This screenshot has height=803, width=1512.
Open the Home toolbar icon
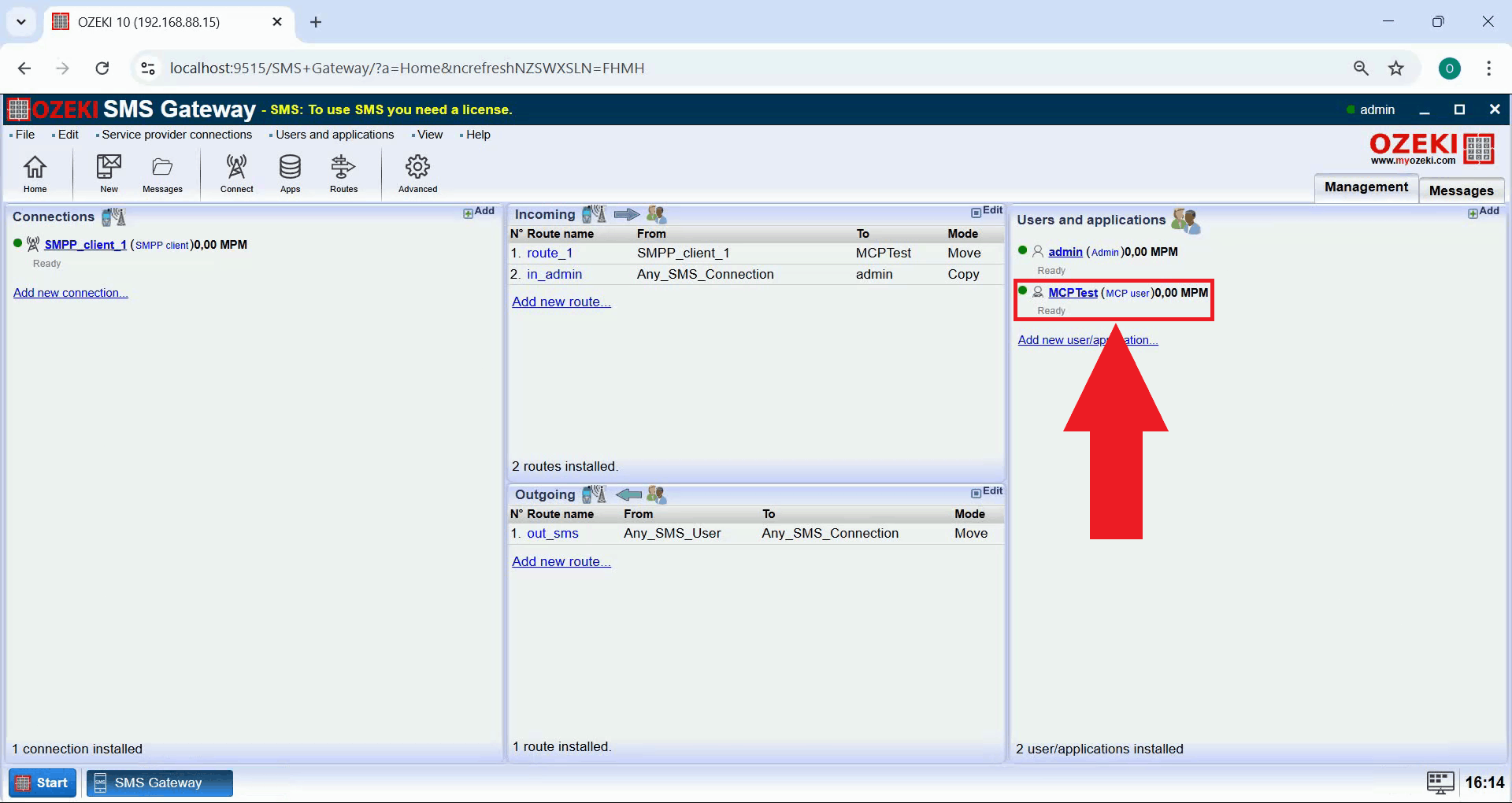35,173
